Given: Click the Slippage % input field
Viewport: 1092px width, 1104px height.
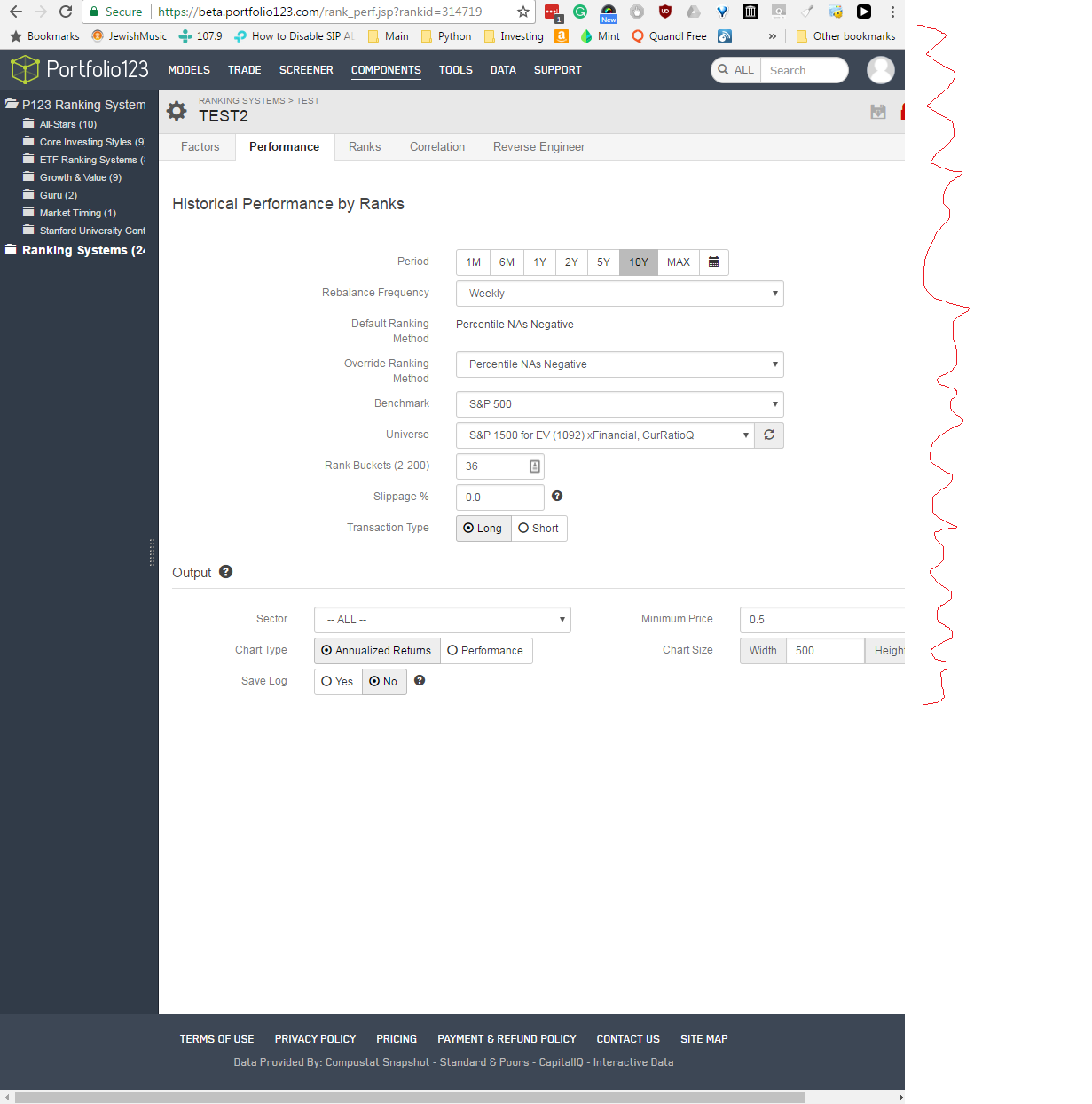Looking at the screenshot, I should [x=500, y=497].
